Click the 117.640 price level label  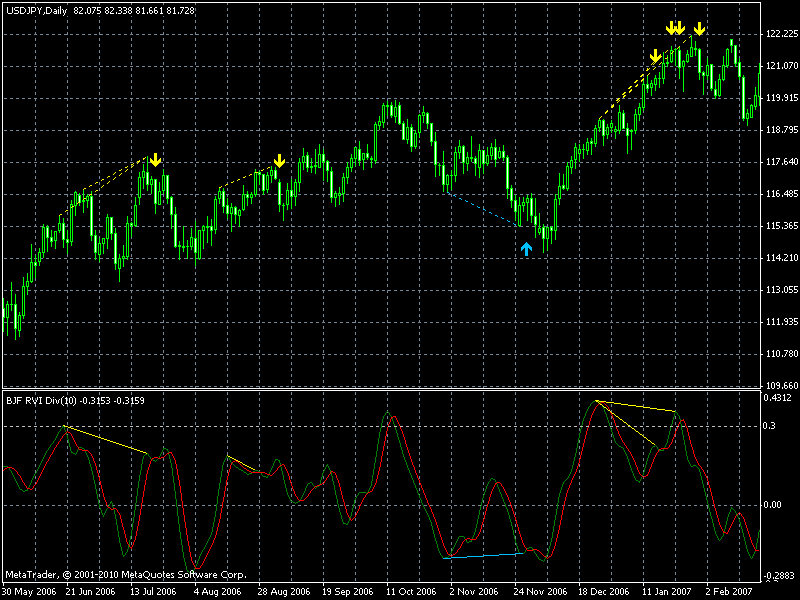782,162
